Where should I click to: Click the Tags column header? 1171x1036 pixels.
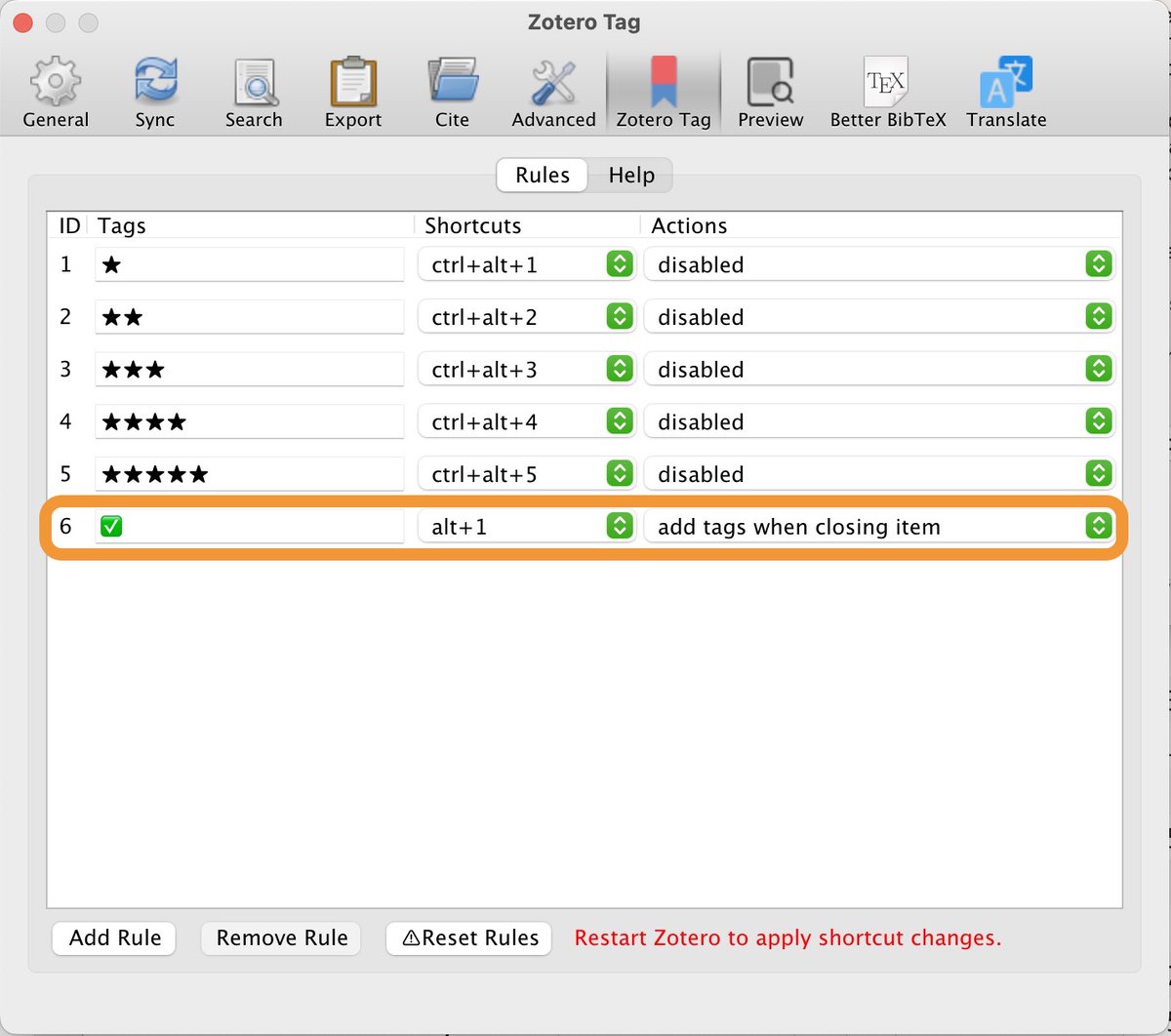coord(122,225)
